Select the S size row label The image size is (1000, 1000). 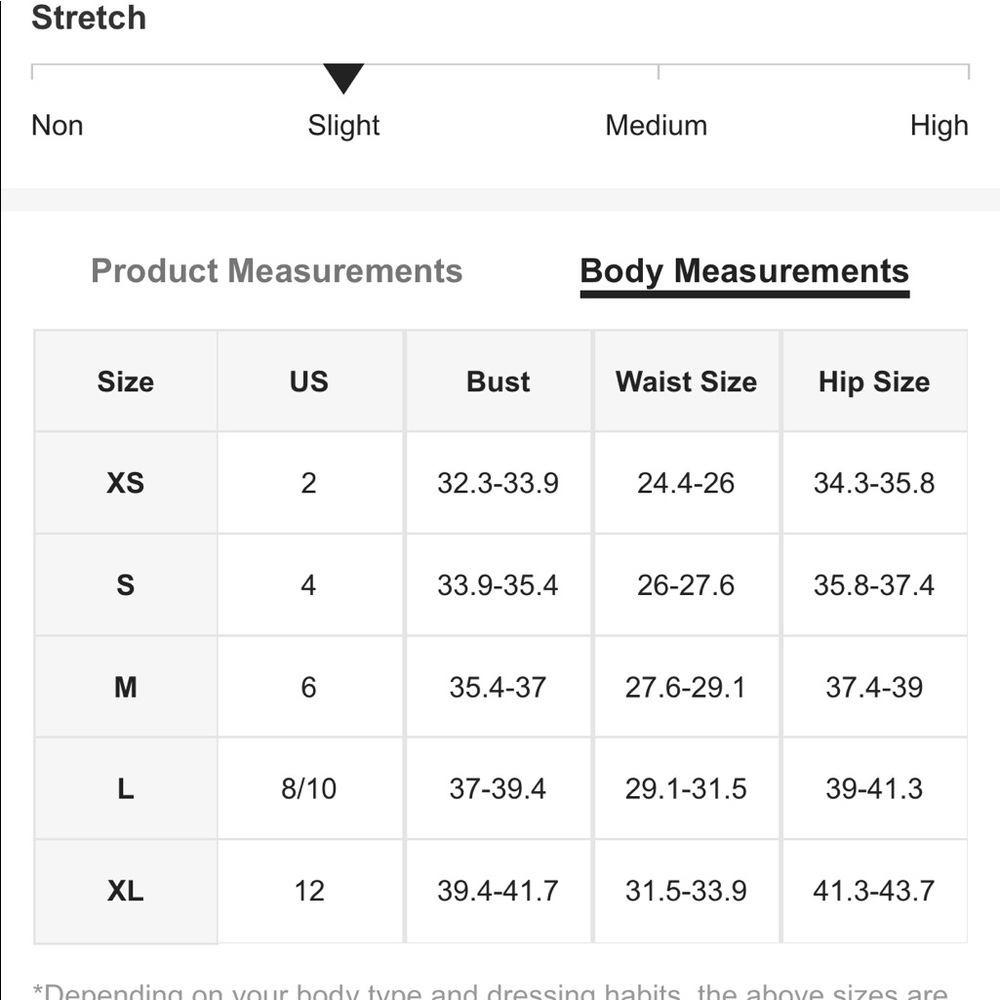tap(126, 585)
